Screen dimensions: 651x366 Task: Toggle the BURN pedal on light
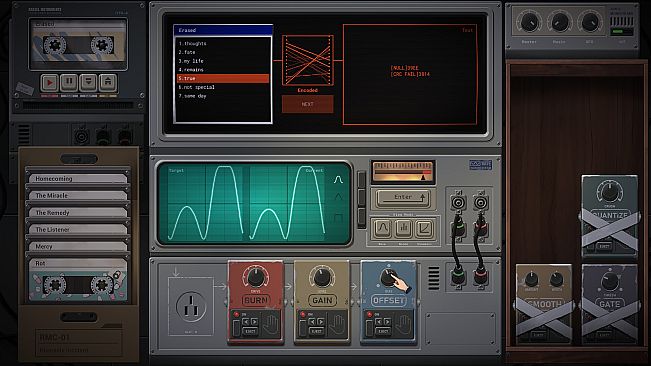(236, 315)
